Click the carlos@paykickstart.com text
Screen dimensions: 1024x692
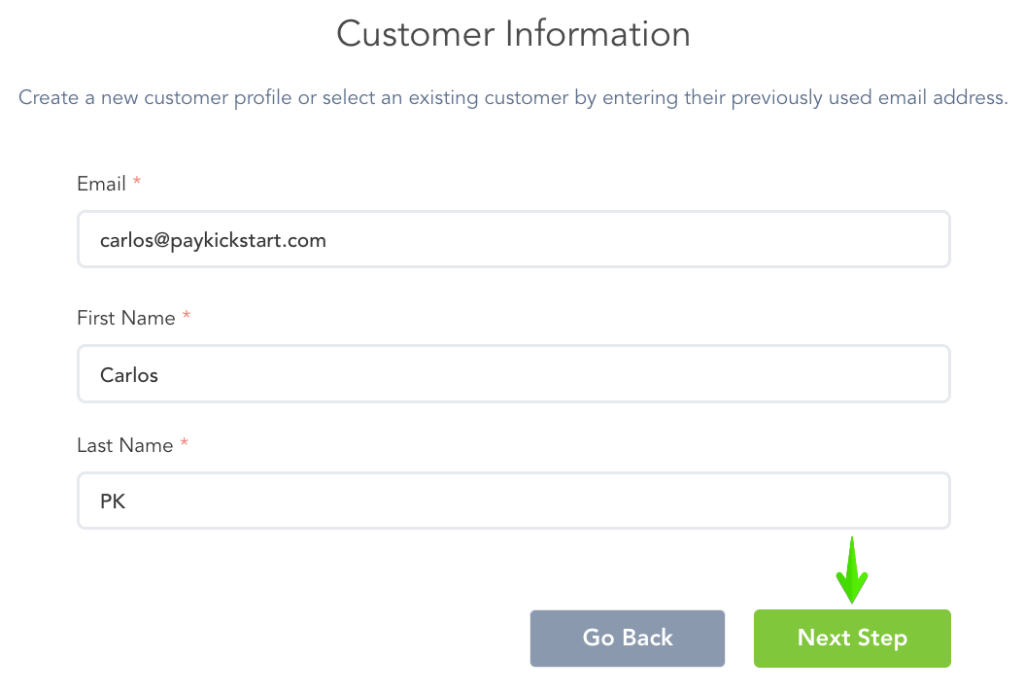click(x=213, y=240)
